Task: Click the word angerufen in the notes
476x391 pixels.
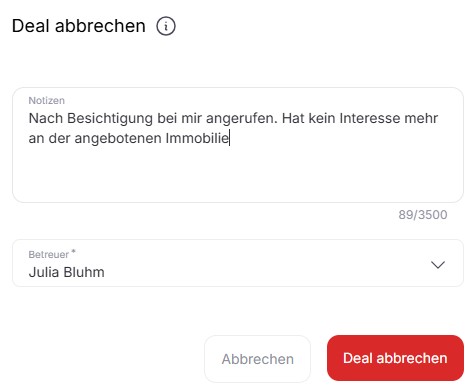Action: 242,119
